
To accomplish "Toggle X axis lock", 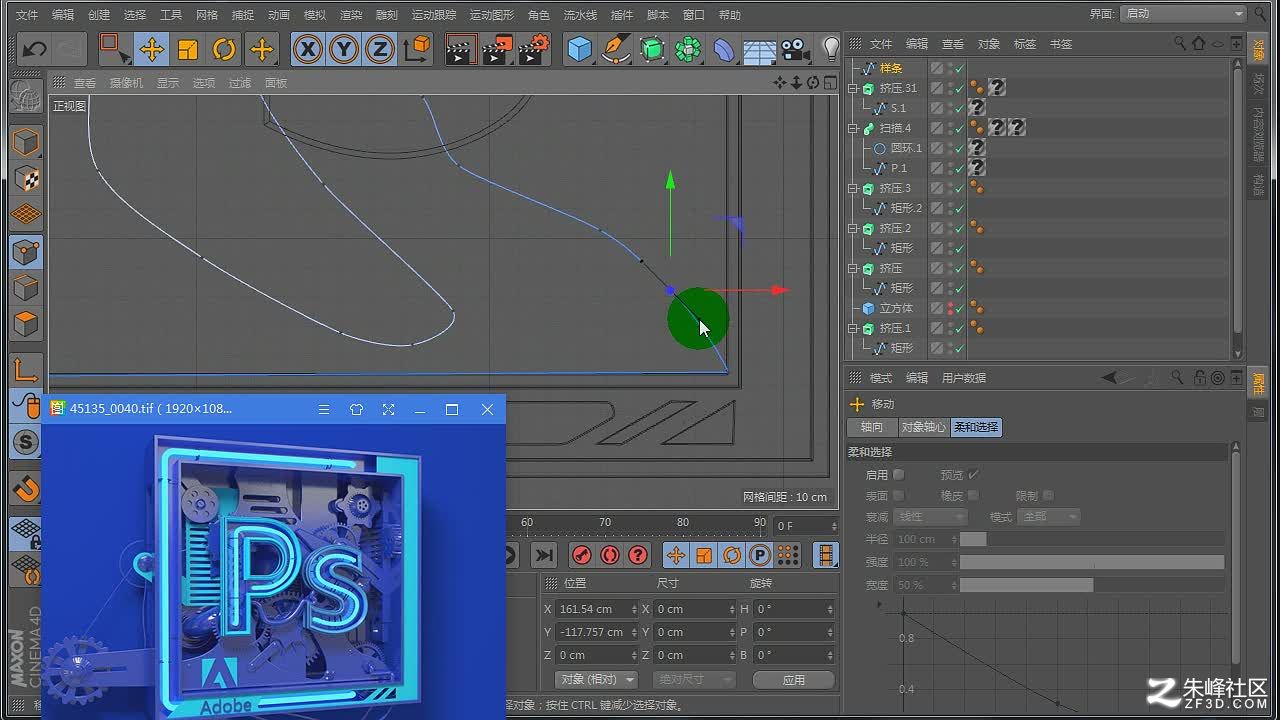I will [x=308, y=49].
